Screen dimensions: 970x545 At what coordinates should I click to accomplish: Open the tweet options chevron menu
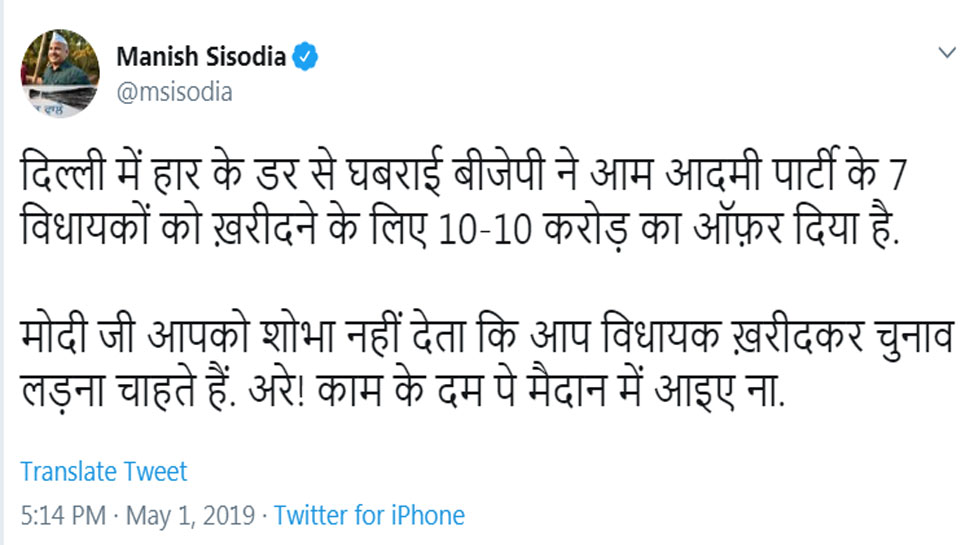(946, 51)
